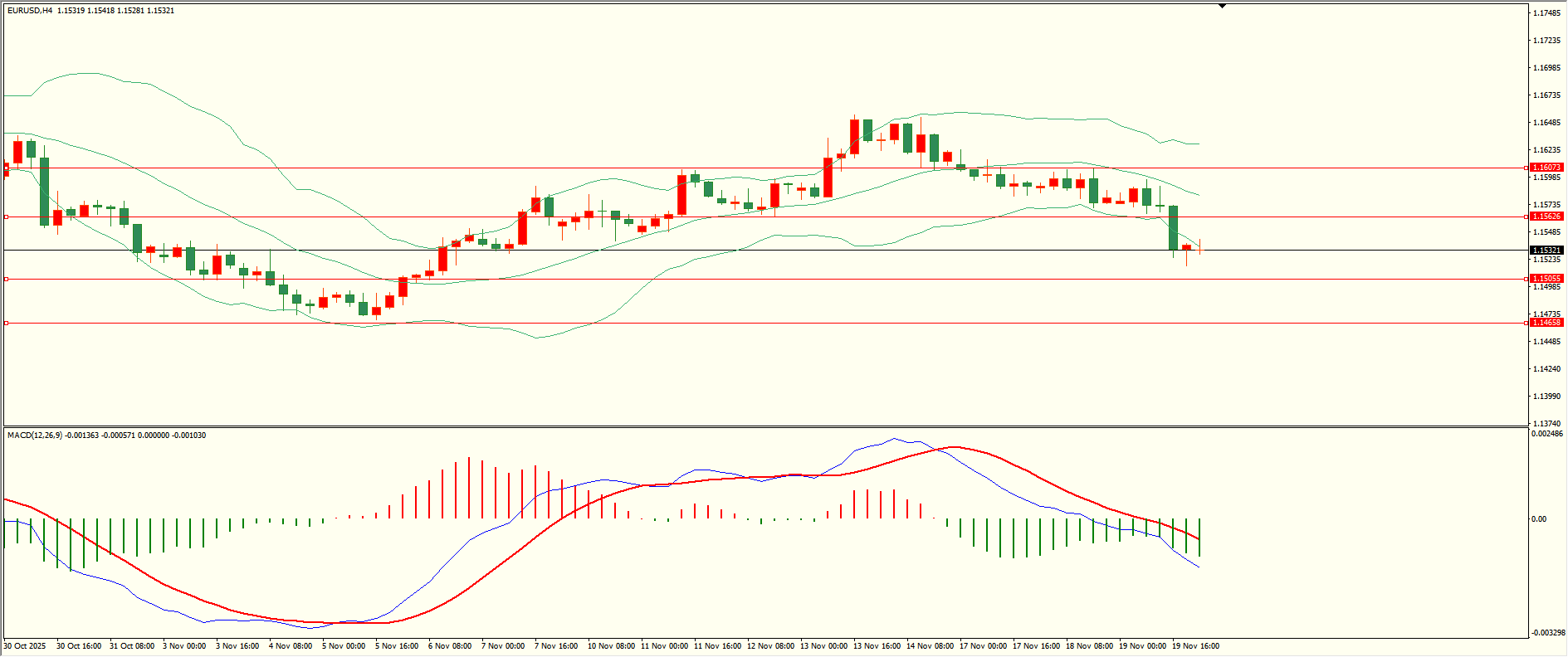The image size is (1568, 657).
Task: Click the MACD(12,26,9) indicator label
Action: point(34,436)
